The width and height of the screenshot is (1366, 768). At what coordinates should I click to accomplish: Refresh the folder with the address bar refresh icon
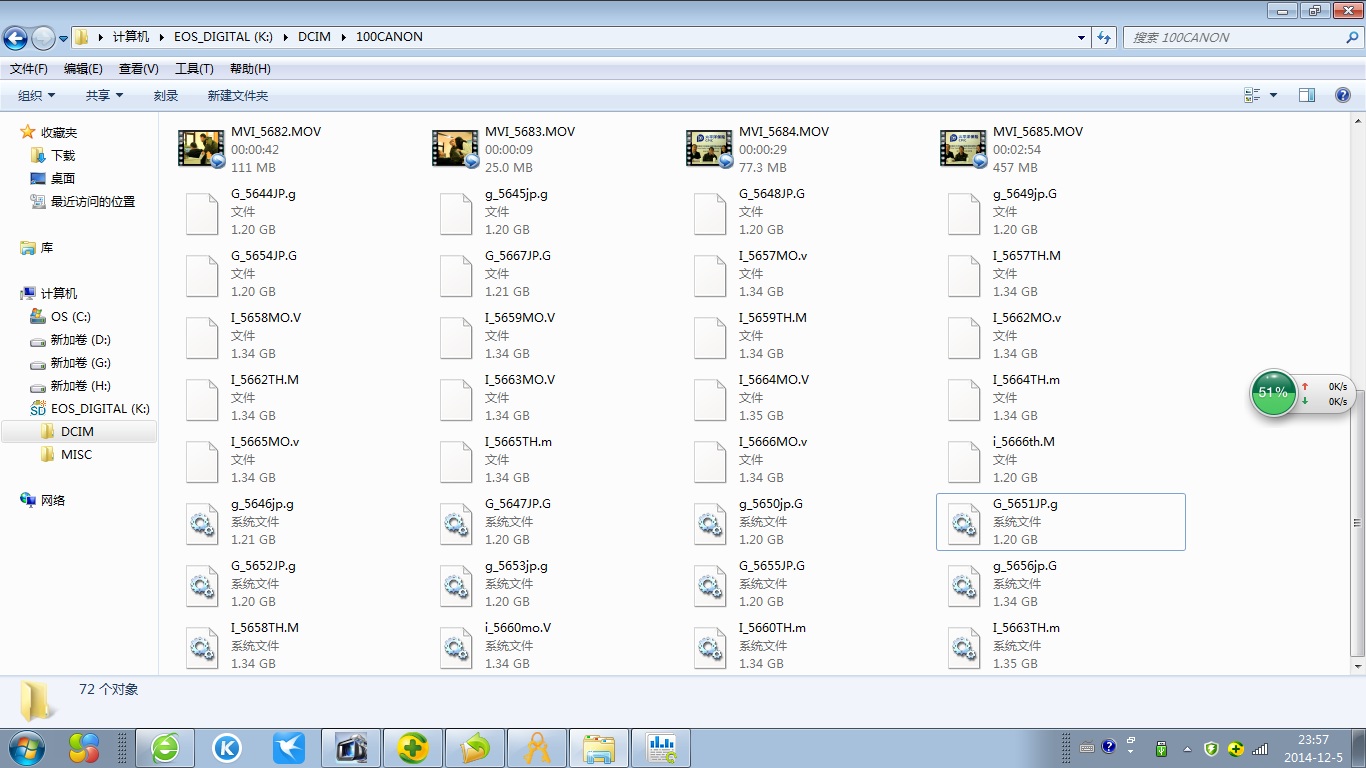click(x=1104, y=37)
